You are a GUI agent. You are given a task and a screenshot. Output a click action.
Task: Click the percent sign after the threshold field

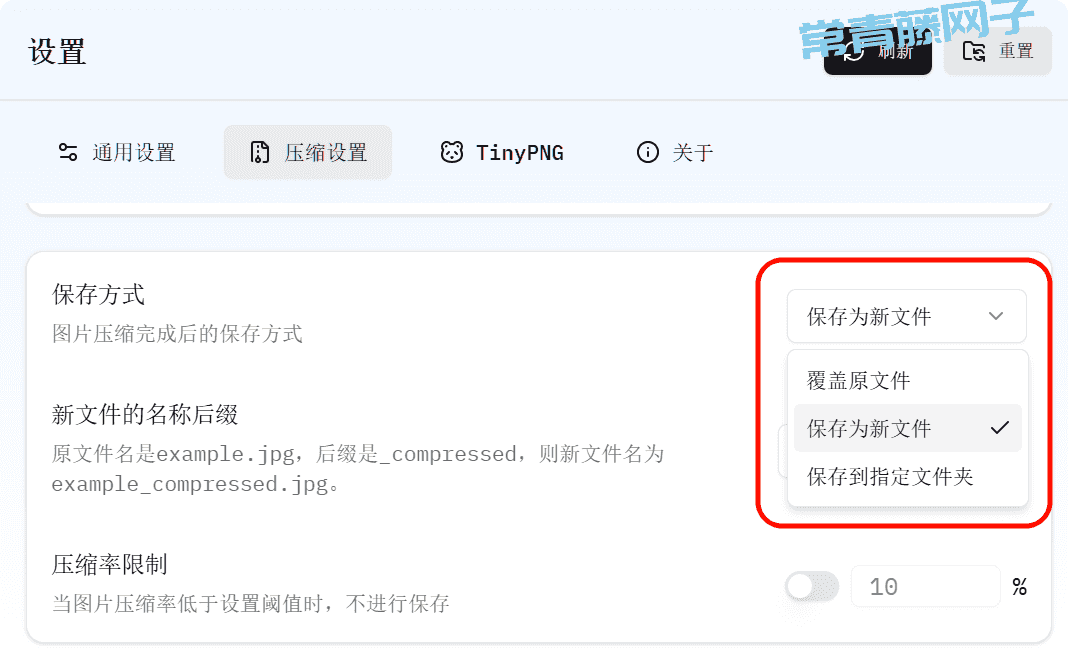1019,586
